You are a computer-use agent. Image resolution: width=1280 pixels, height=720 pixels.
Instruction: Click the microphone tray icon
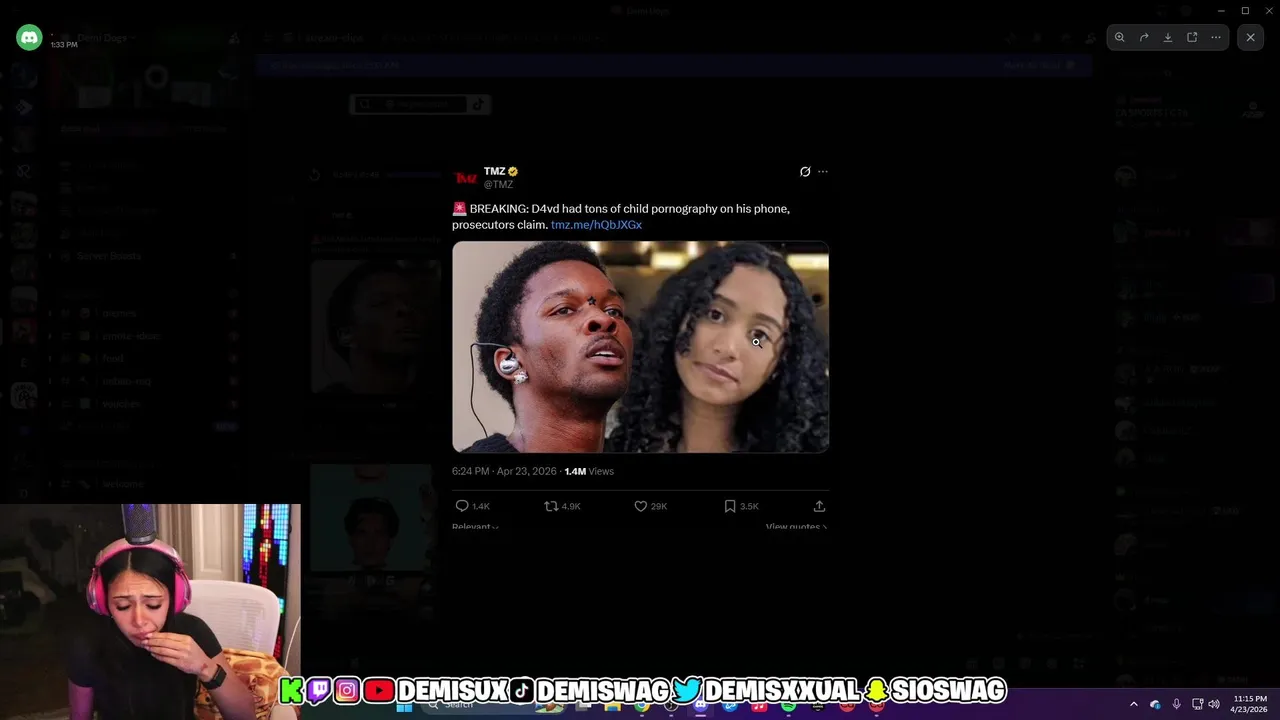point(1176,704)
